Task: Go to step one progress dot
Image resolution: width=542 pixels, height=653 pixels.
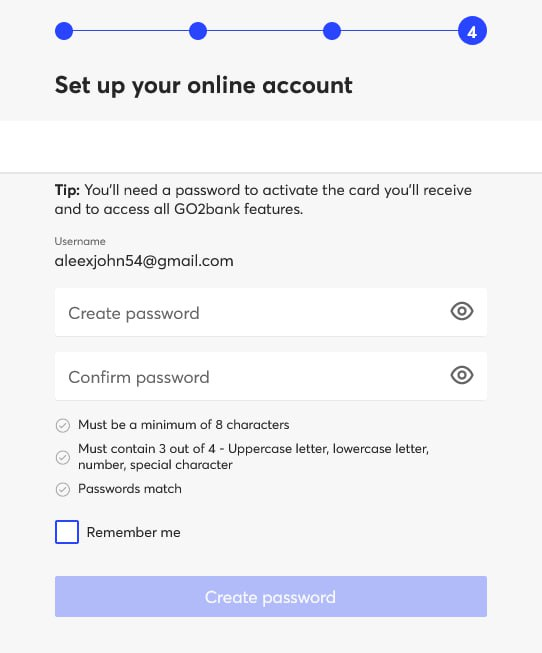Action: point(64,31)
